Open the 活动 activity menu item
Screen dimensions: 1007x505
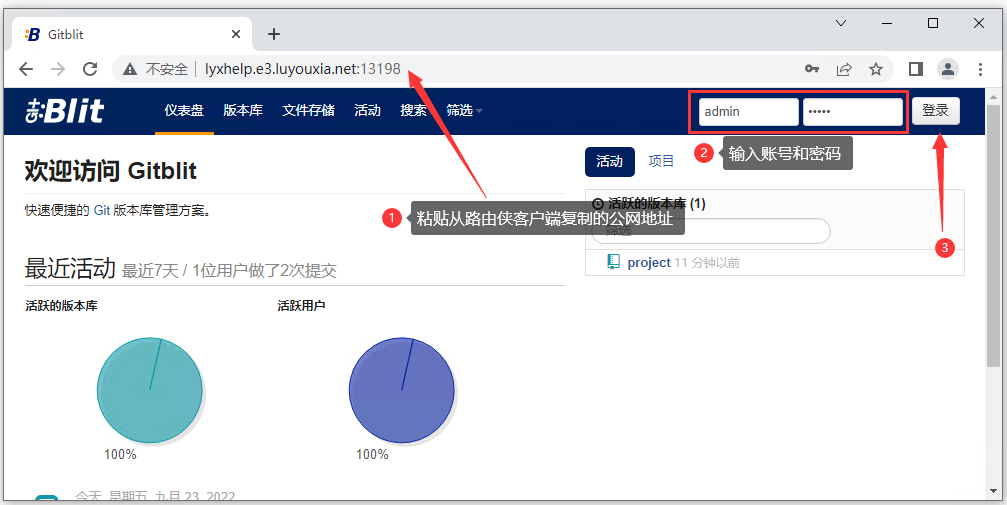[x=367, y=111]
